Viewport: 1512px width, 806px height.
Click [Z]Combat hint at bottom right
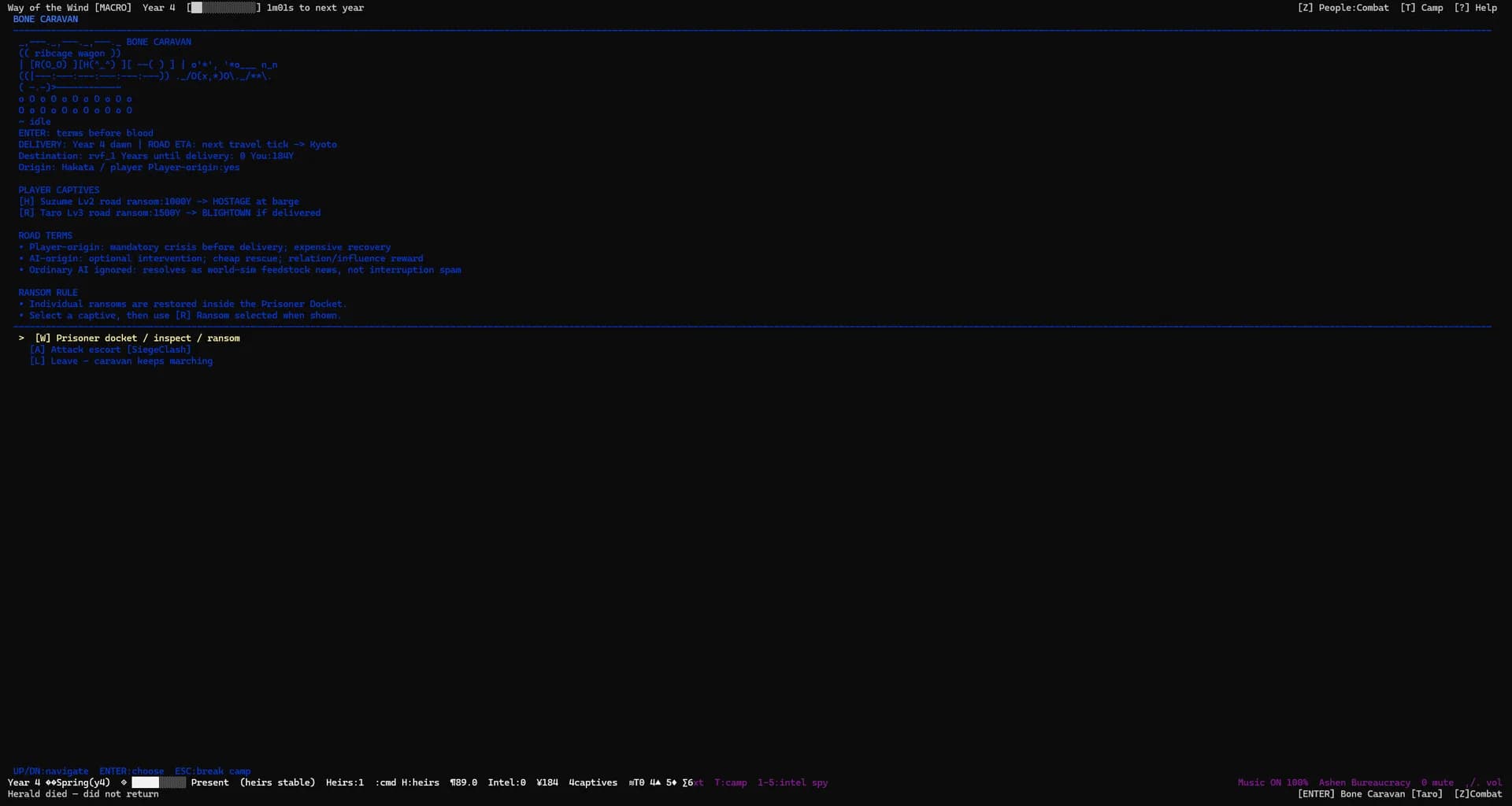click(1478, 794)
